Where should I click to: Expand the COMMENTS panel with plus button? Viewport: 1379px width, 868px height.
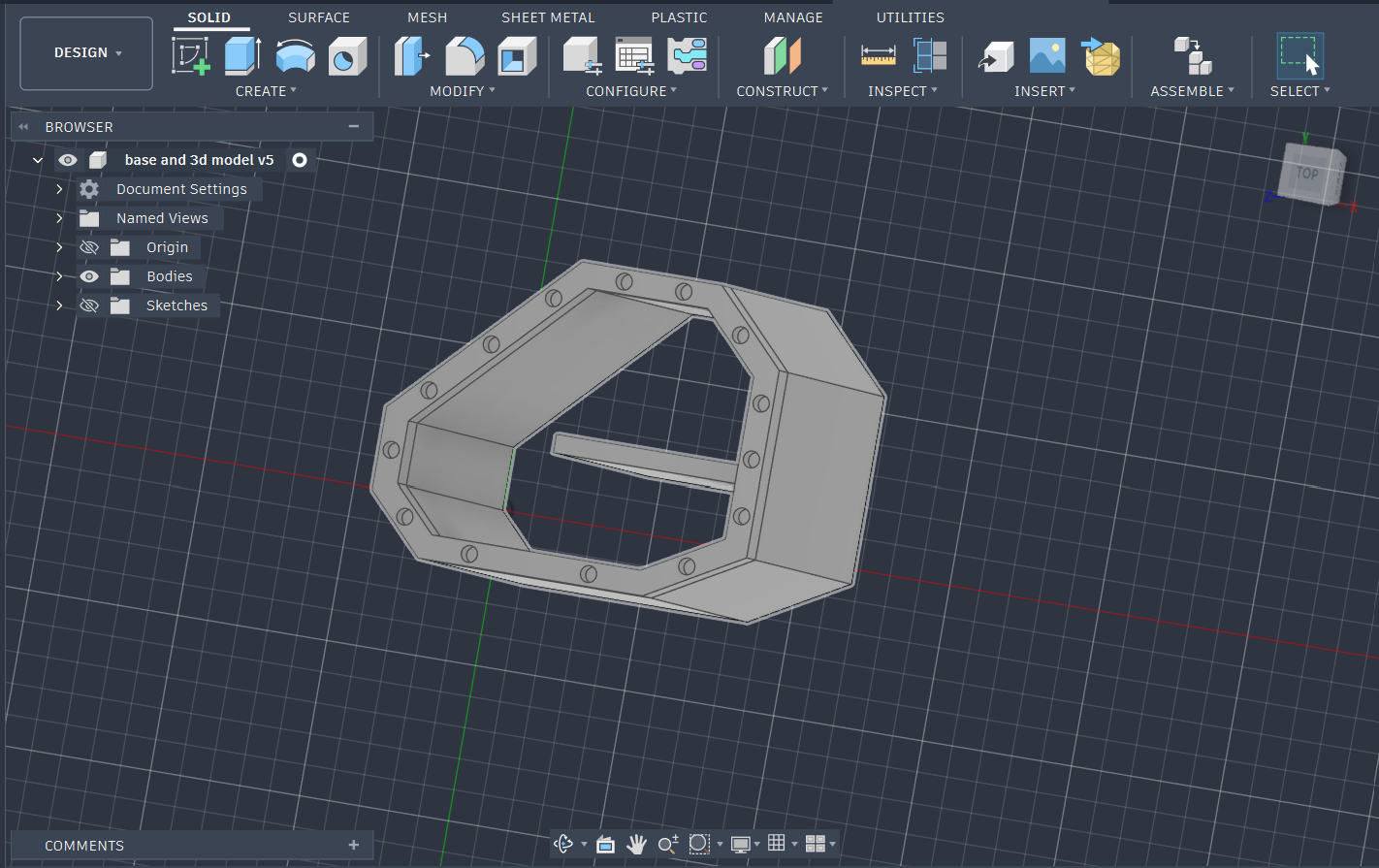(354, 845)
